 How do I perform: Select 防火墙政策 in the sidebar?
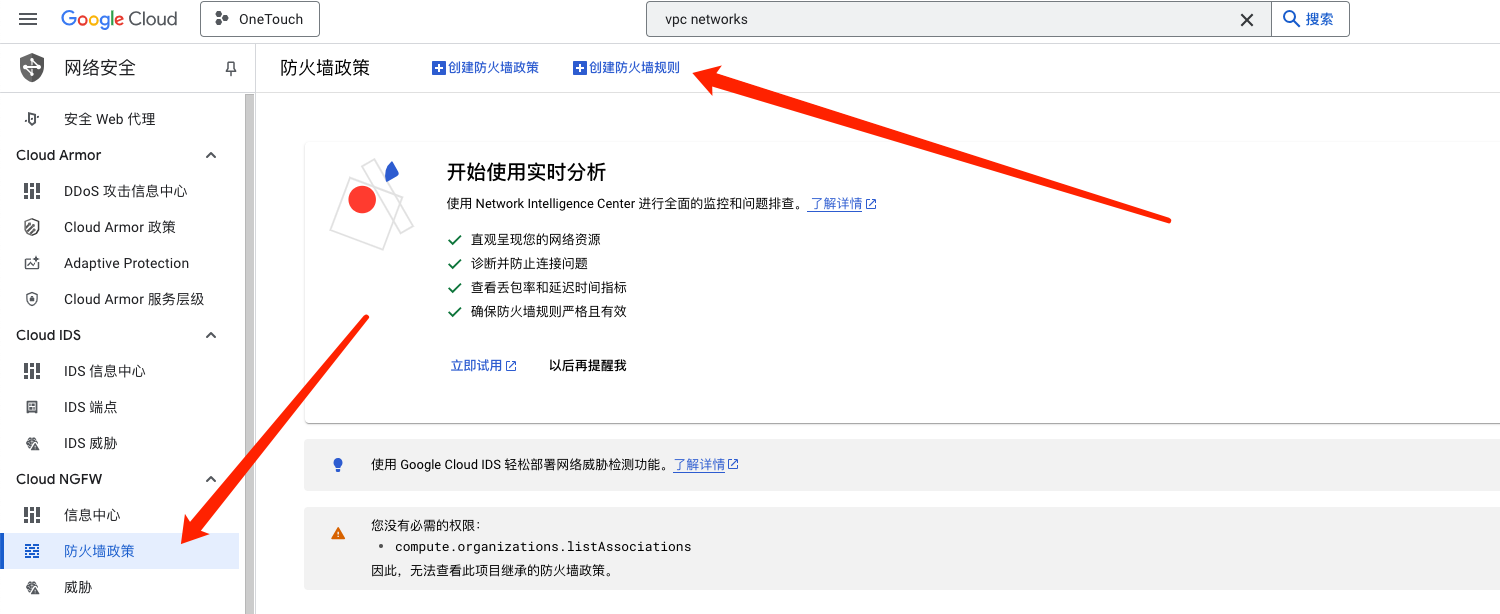click(99, 551)
